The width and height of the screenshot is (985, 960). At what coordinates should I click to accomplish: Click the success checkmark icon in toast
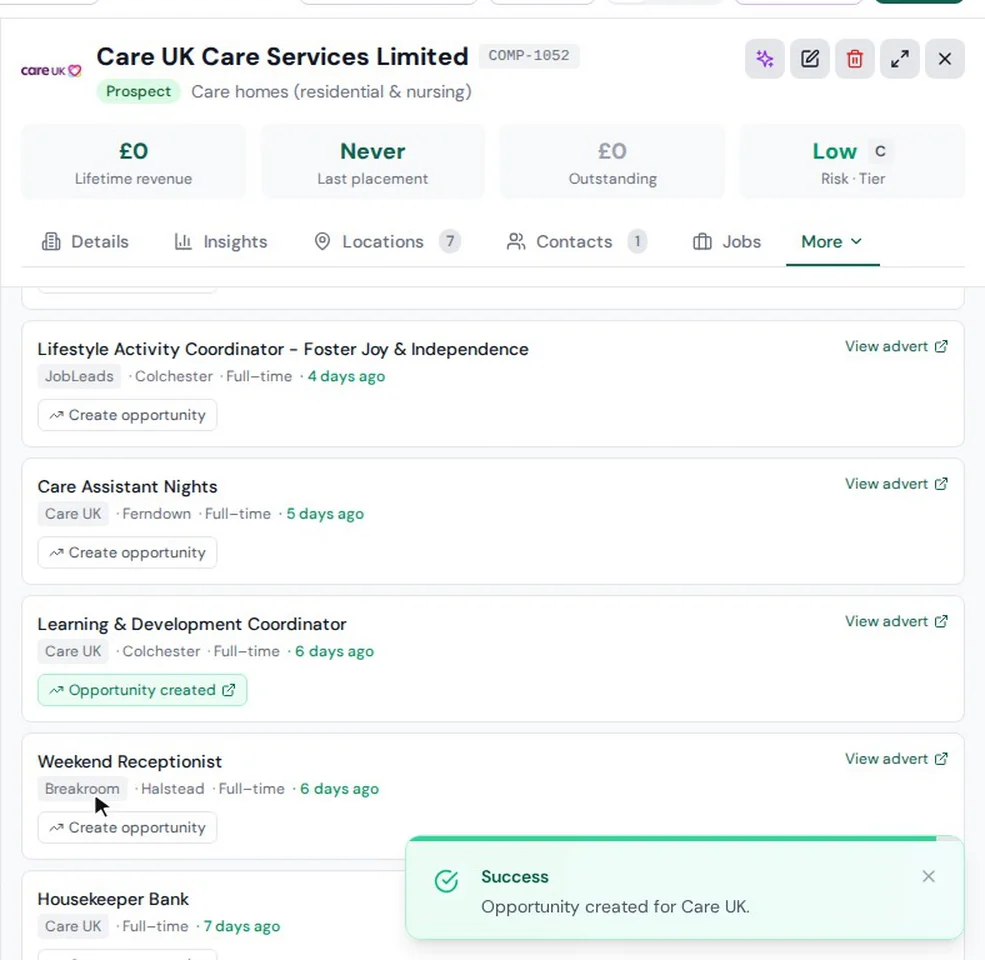[x=446, y=881]
